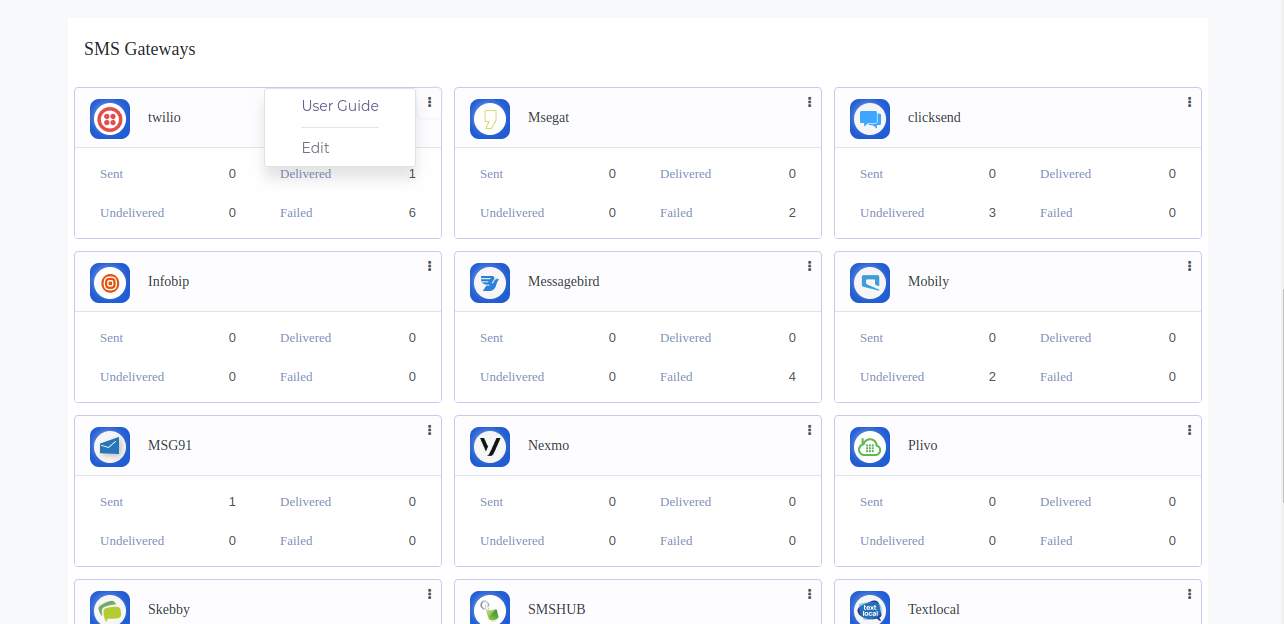Open the Messagebird card three-dot menu

click(x=809, y=266)
